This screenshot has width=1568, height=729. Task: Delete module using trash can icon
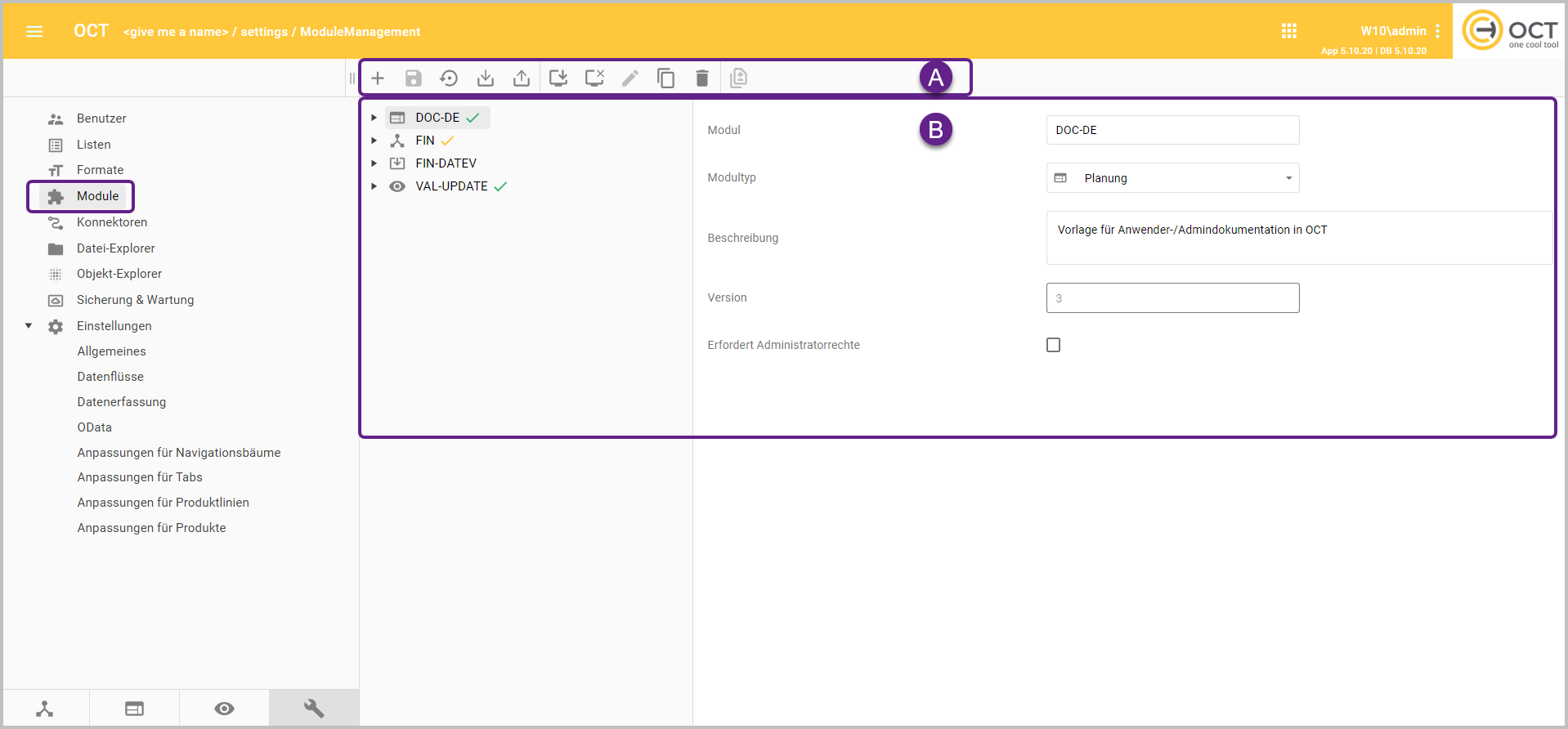(701, 78)
